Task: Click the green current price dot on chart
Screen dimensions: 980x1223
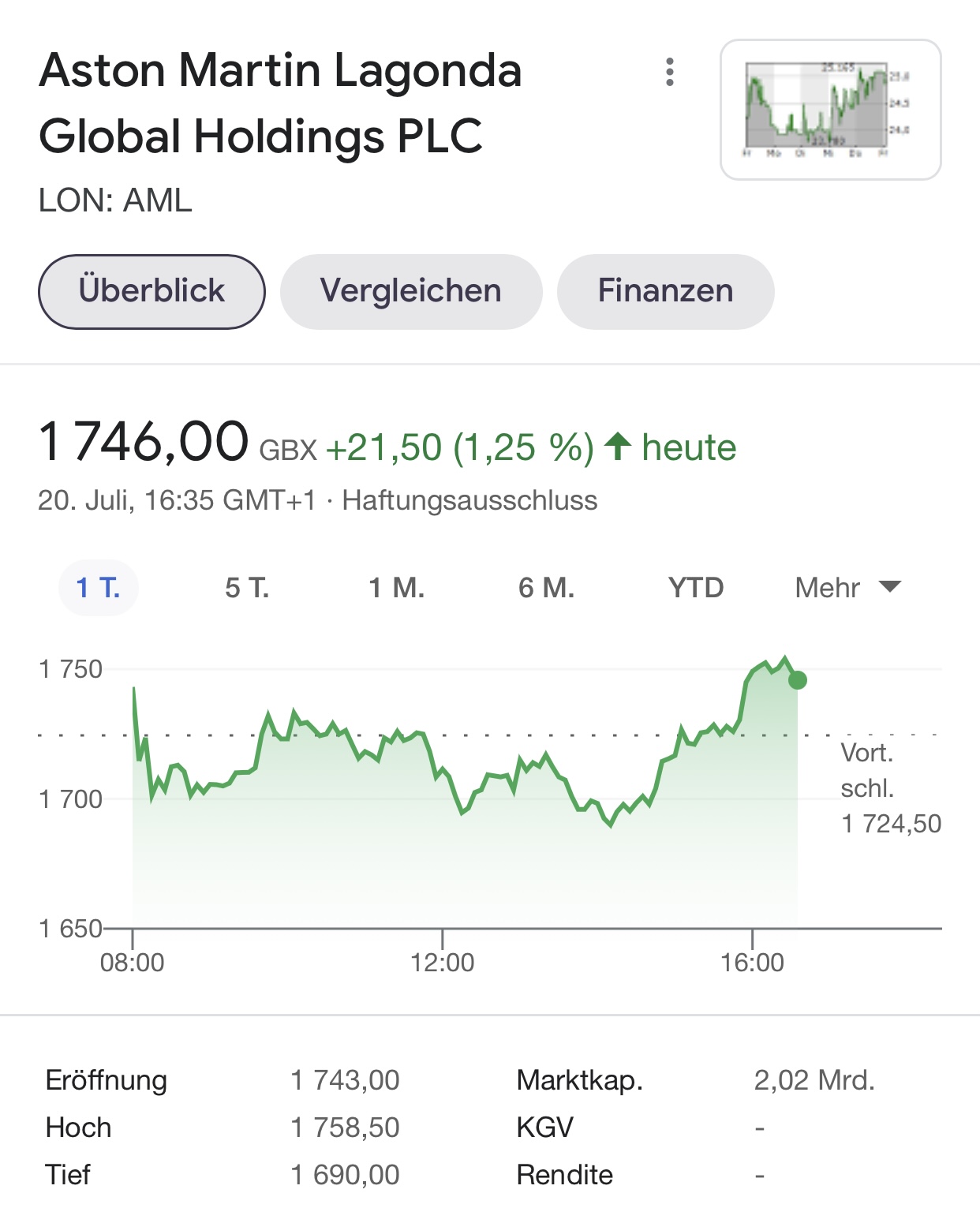Action: click(x=798, y=680)
